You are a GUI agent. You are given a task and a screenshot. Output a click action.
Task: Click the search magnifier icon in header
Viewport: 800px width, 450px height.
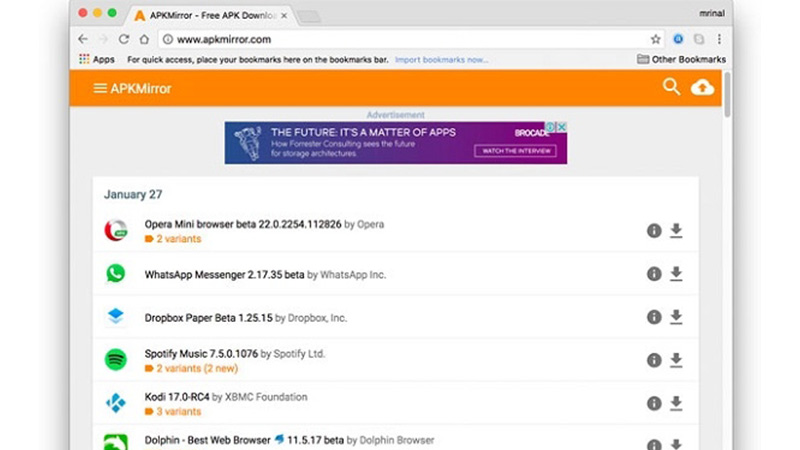[671, 87]
